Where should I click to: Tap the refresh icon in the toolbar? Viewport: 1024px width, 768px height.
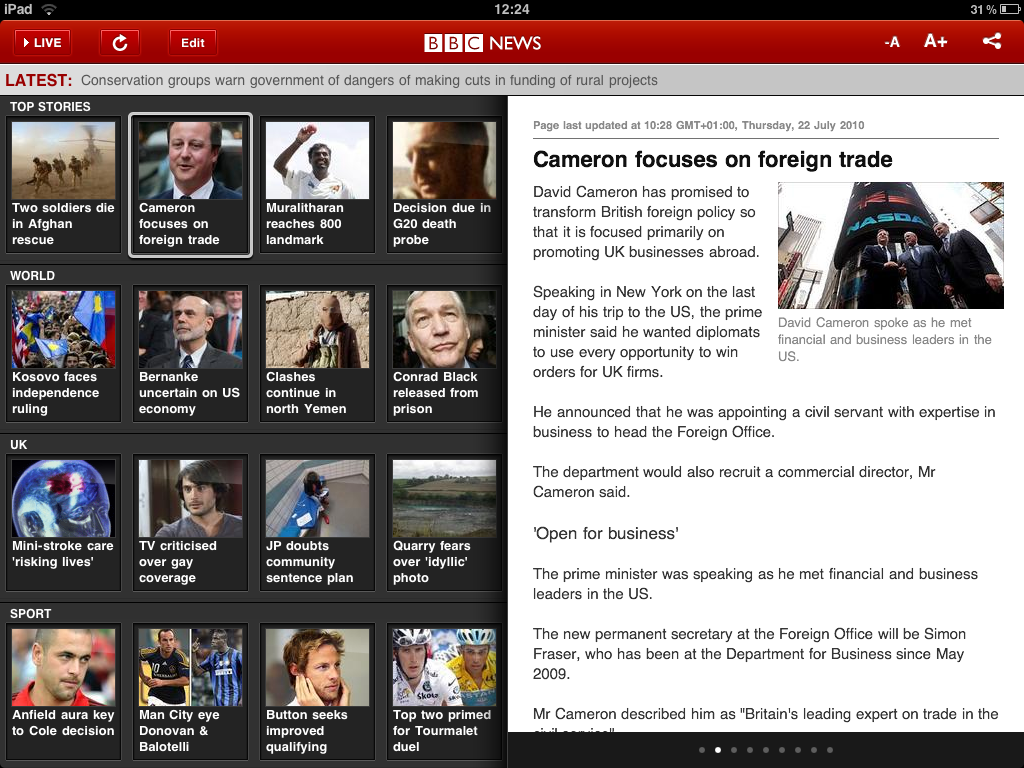coord(120,42)
